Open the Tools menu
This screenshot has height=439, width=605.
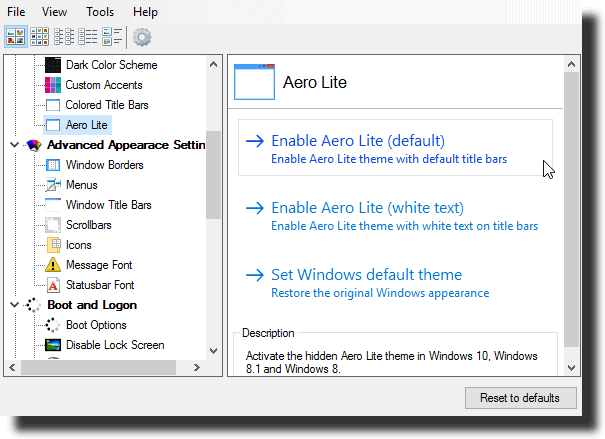click(x=100, y=12)
